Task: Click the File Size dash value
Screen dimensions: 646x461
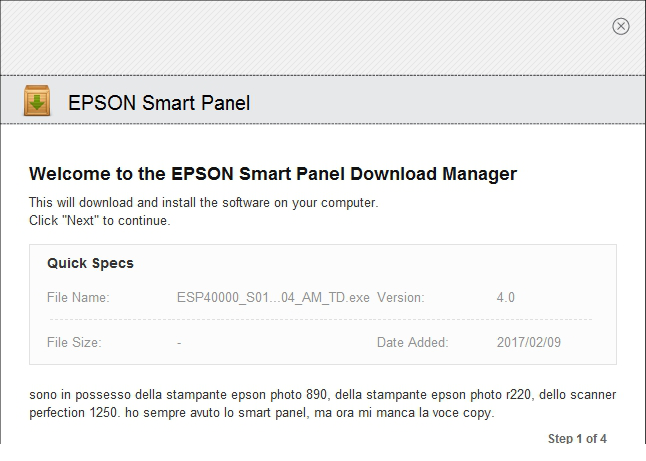Action: click(x=179, y=343)
